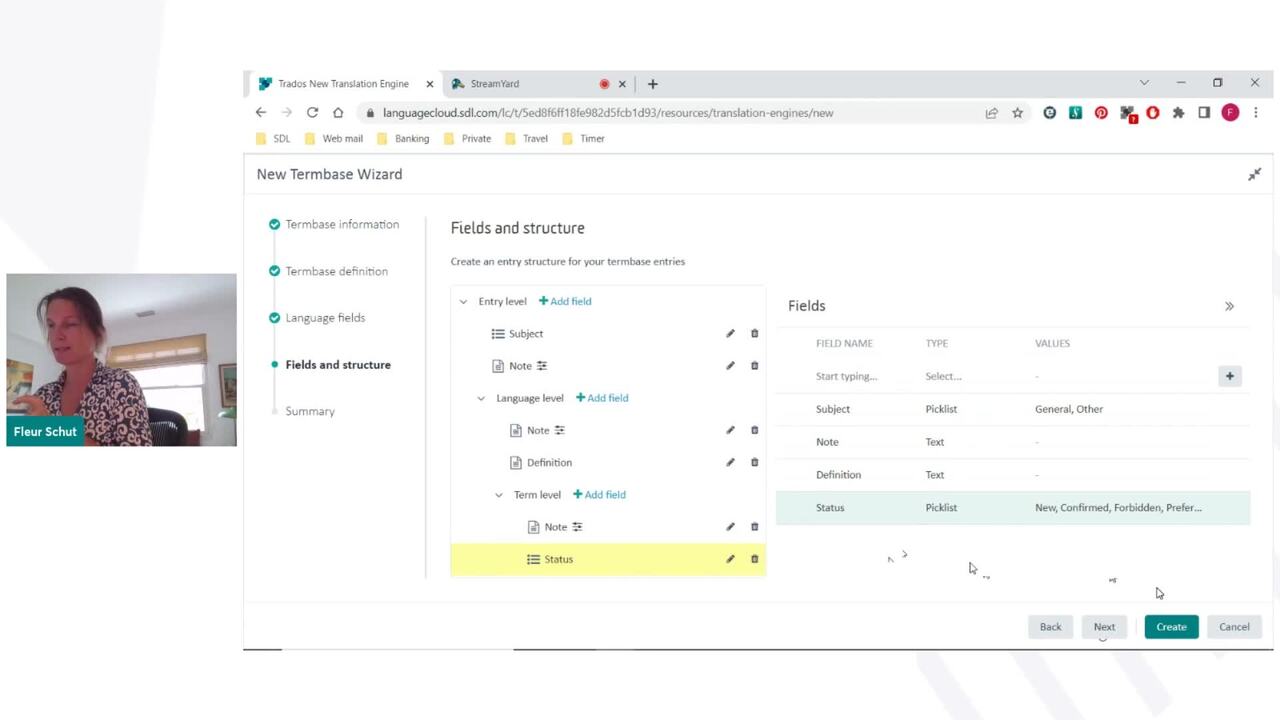Add new field with plus button
The width and height of the screenshot is (1280, 720).
(x=1230, y=376)
